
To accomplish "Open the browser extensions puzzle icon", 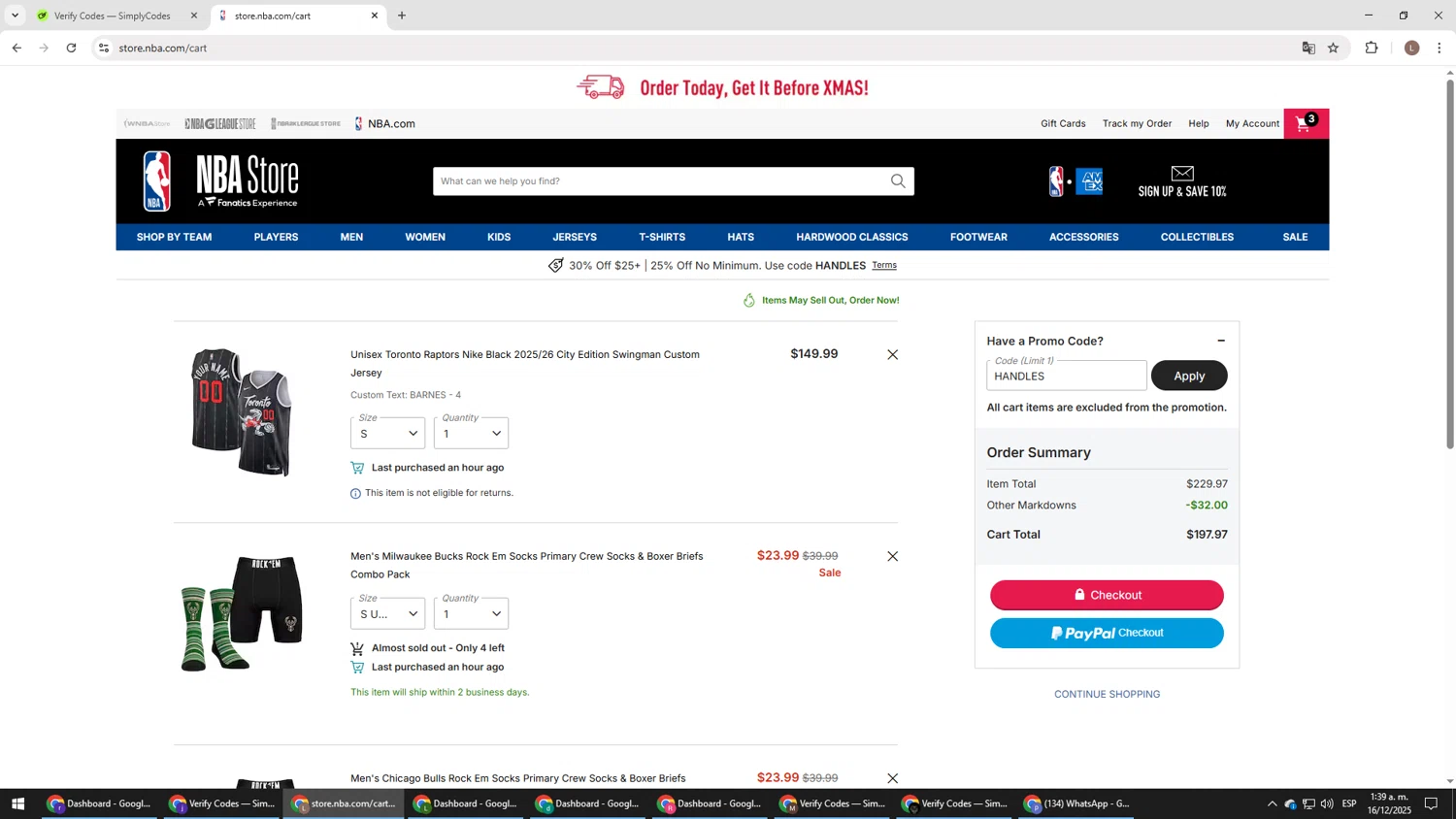I will 1372,48.
